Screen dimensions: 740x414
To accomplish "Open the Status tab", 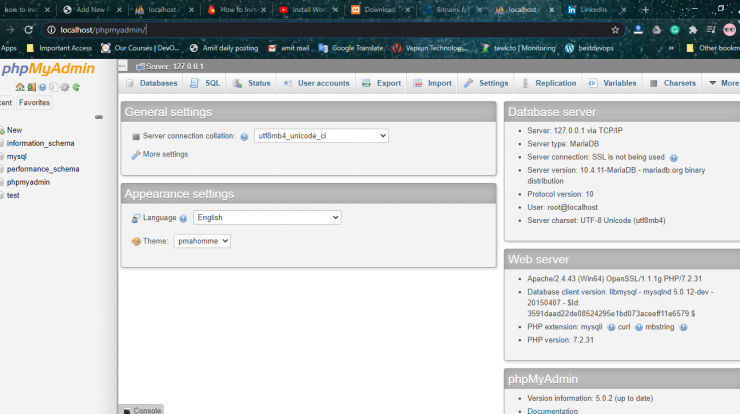I will 252,83.
